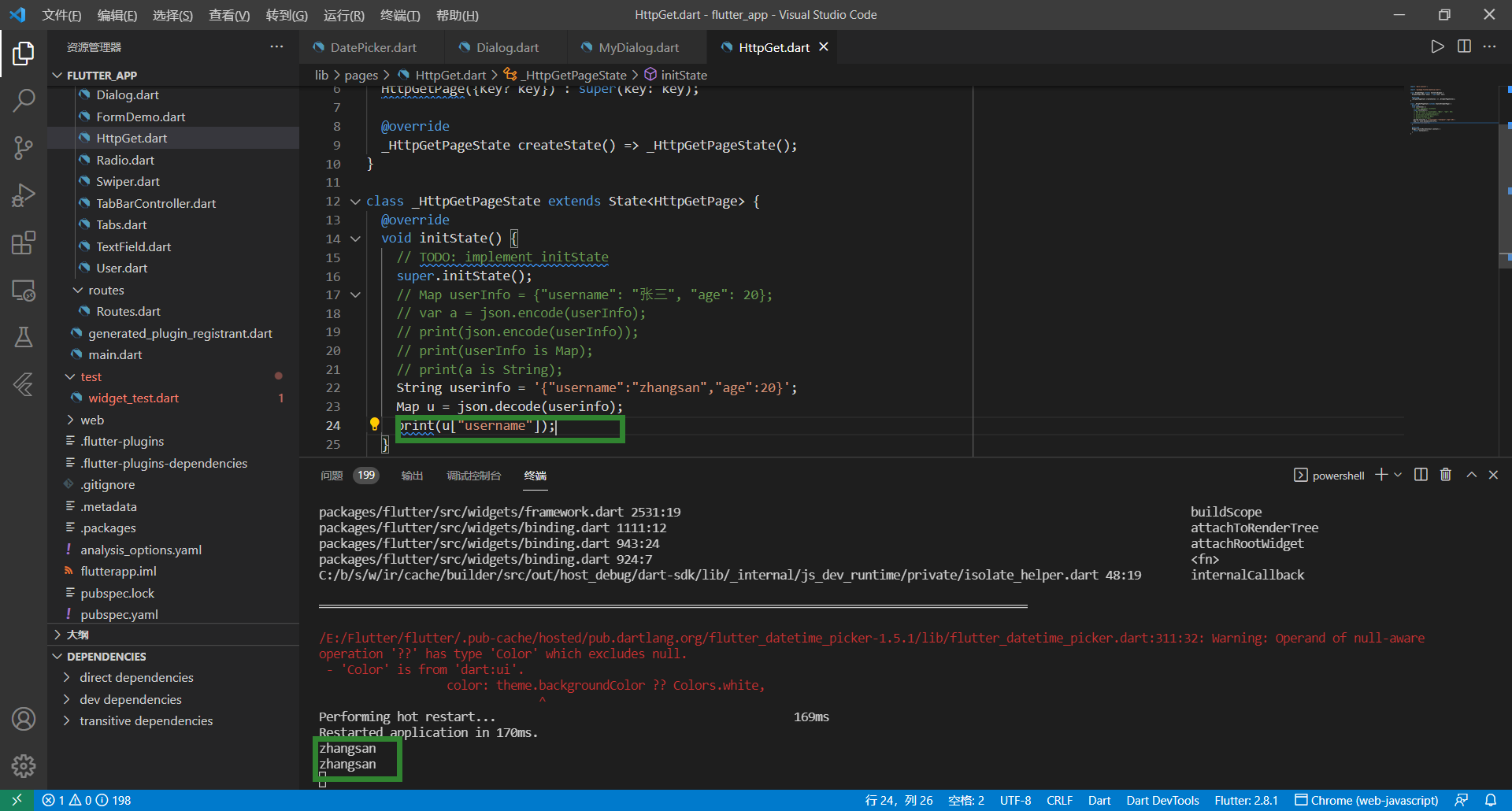The height and width of the screenshot is (811, 1512).
Task: Click the feedback icon in status bar
Action: click(x=1462, y=800)
